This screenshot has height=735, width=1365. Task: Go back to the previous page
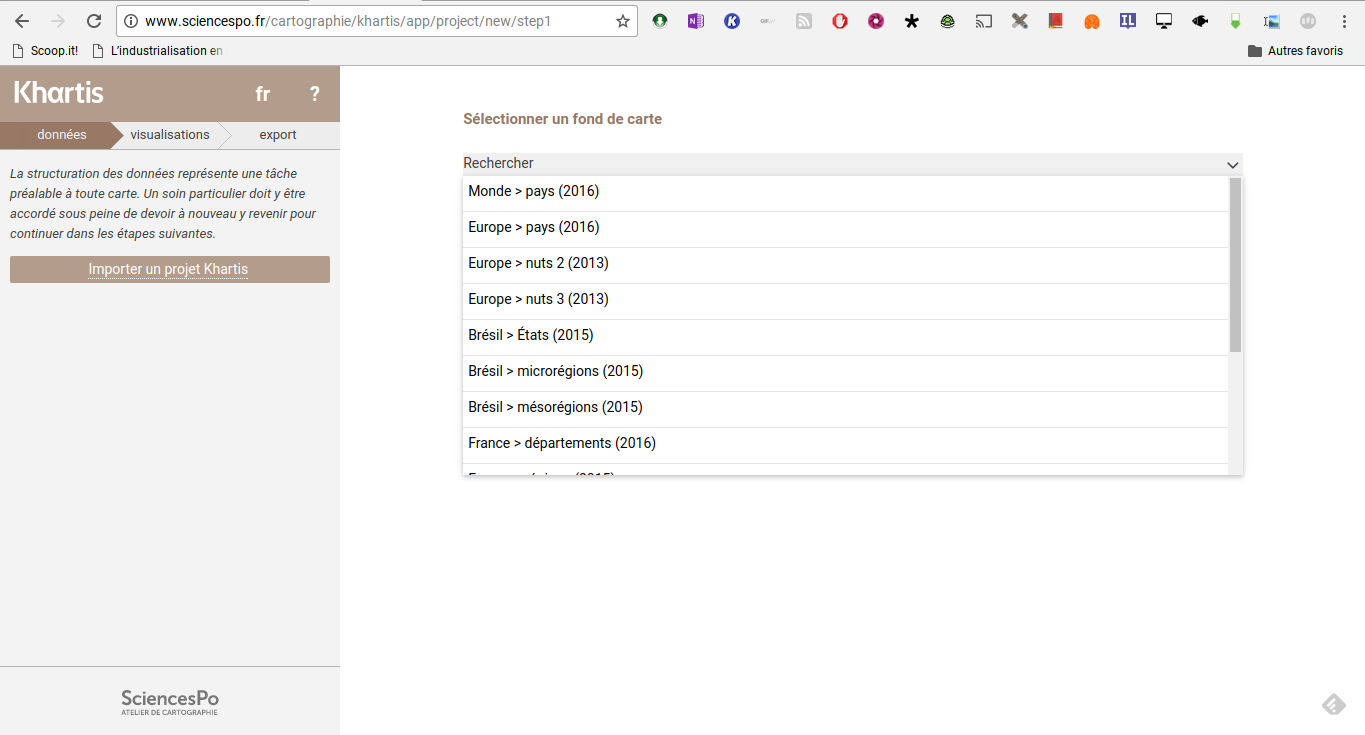22,21
